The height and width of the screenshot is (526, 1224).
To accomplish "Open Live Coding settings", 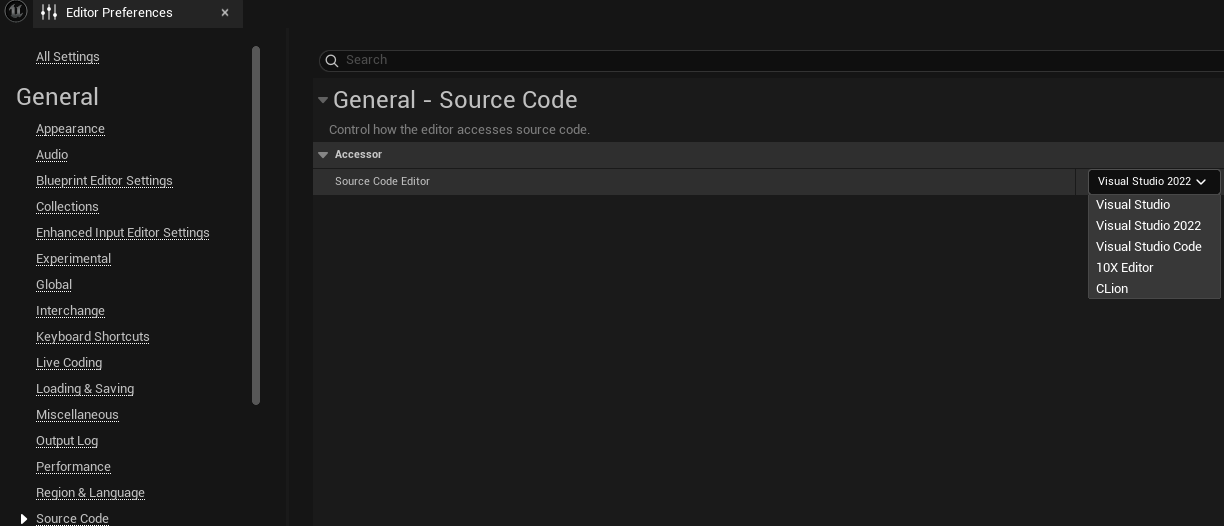I will pyautogui.click(x=69, y=363).
